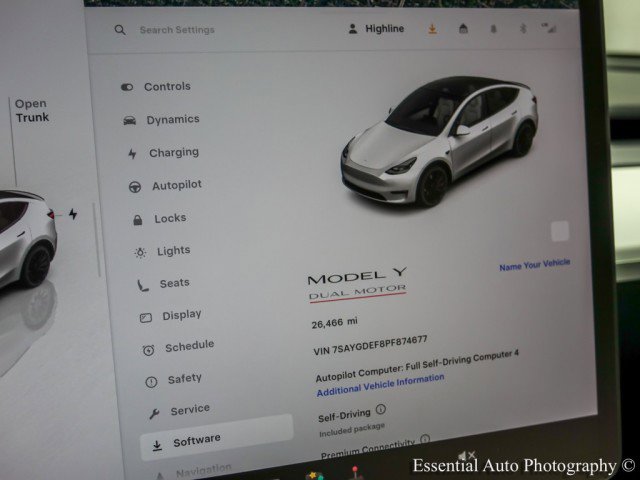
Task: Tap the muted volume icon at bottom
Action: tap(467, 455)
